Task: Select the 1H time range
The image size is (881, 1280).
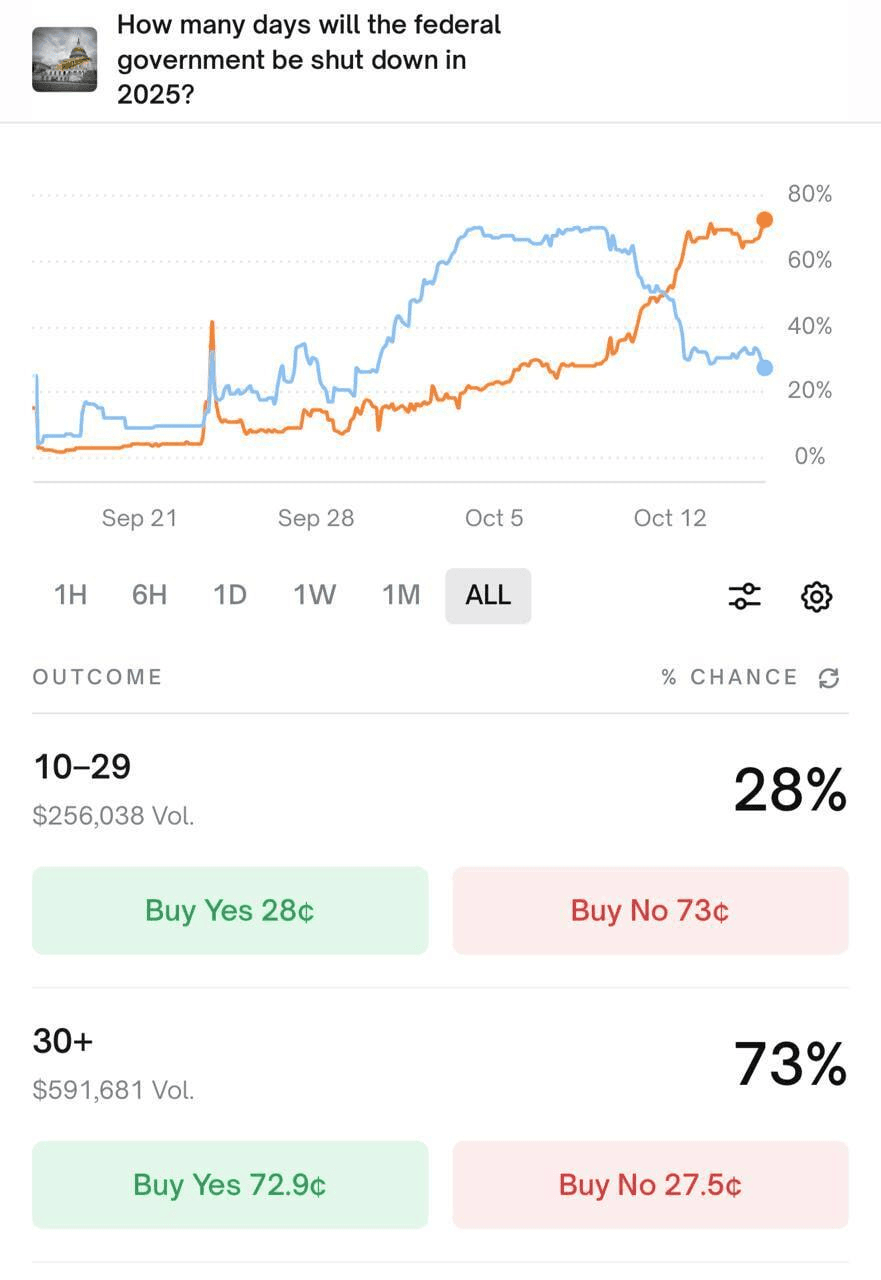Action: point(70,595)
